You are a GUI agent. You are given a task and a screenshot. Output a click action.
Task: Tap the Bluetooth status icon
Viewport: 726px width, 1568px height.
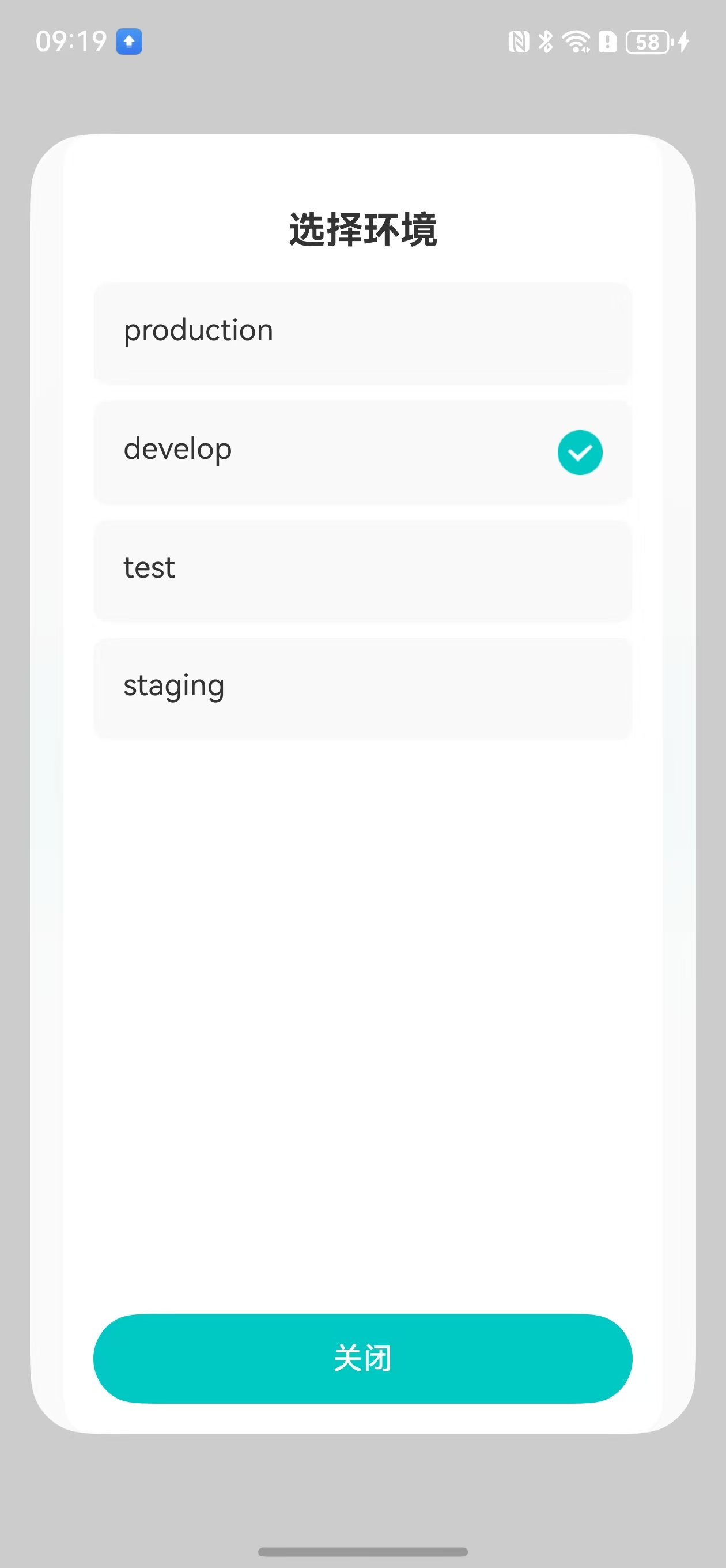point(546,42)
